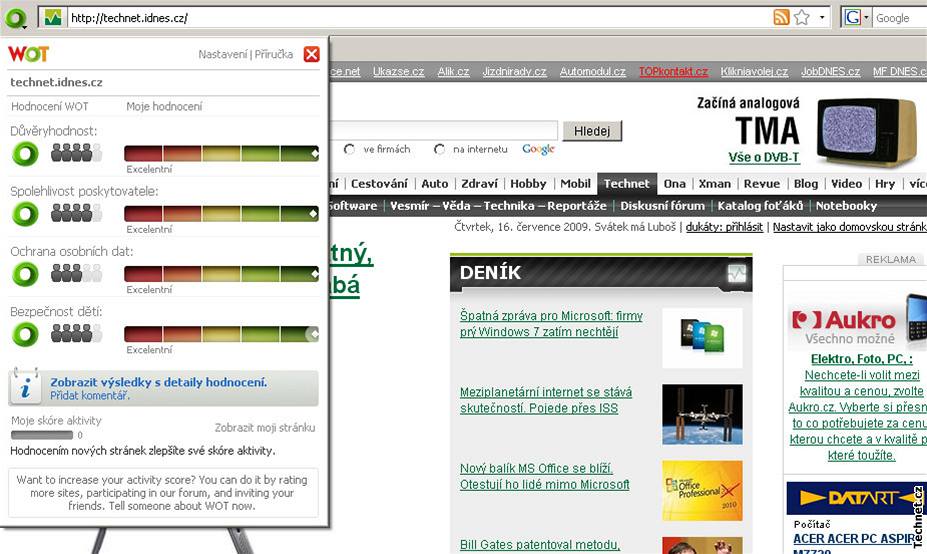Open the bookmark star dropdown arrow
927x554 pixels.
[822, 17]
